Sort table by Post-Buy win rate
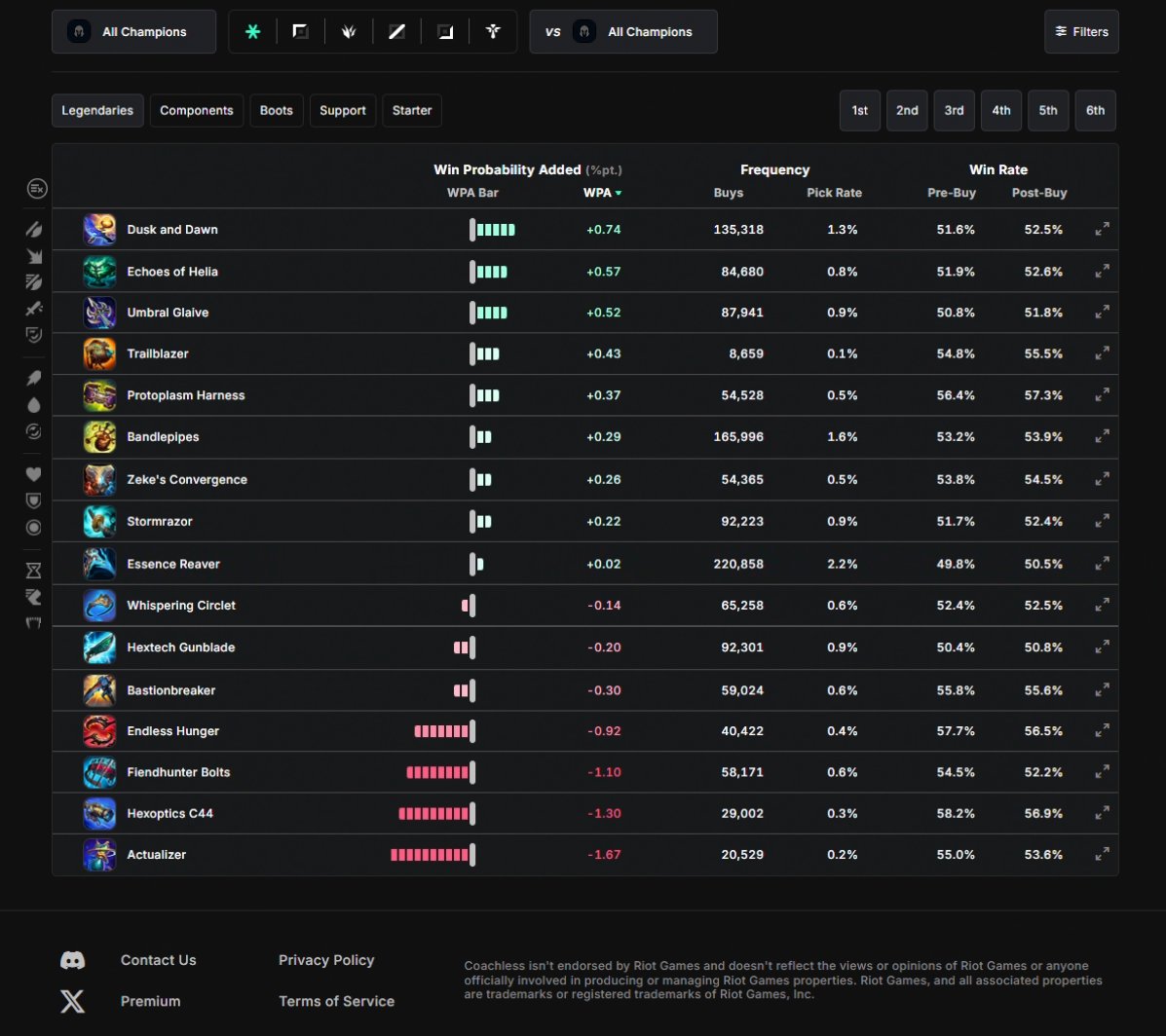1166x1036 pixels. (x=1039, y=193)
